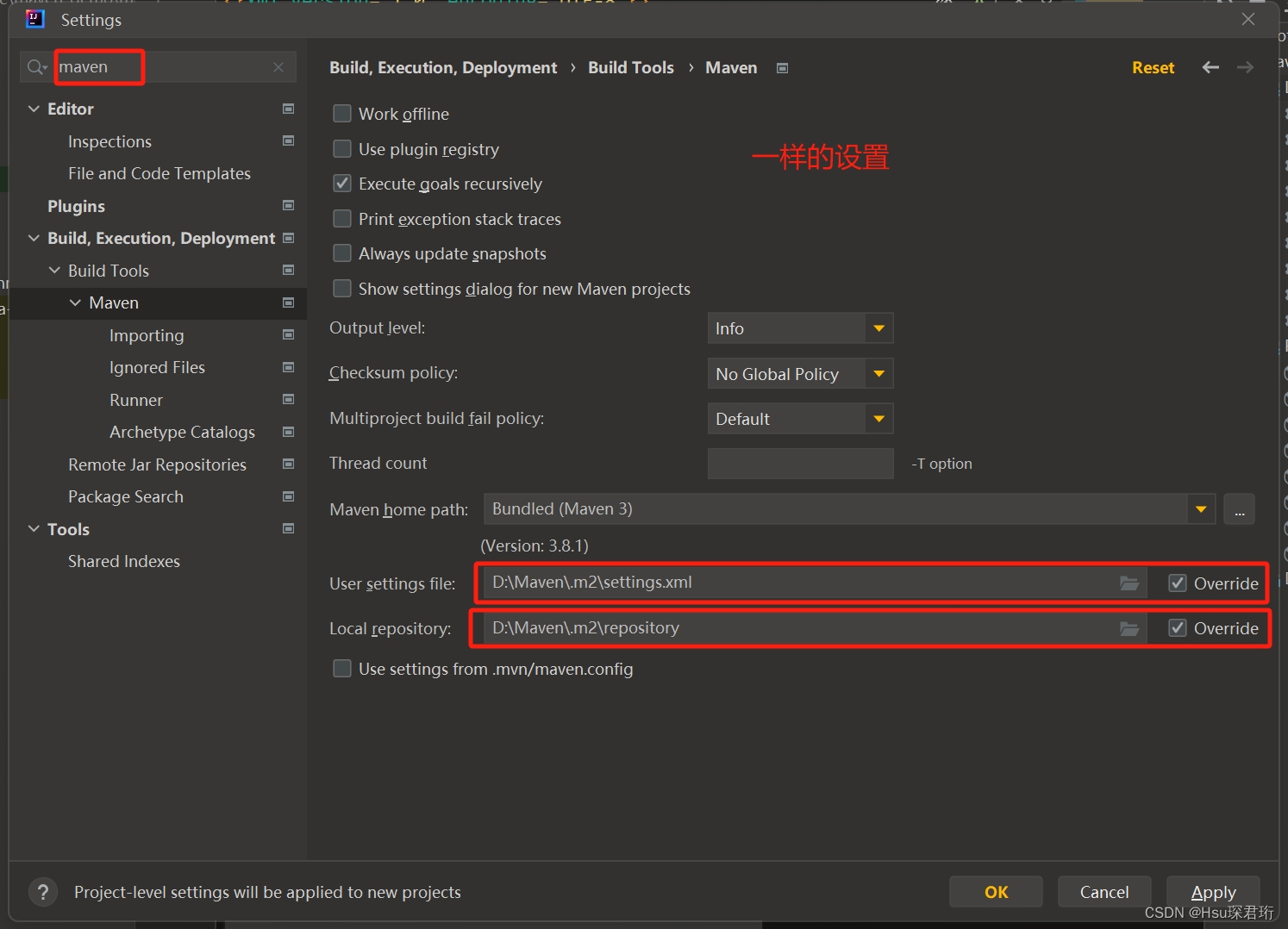Navigate back with the left arrow
Viewport: 1288px width, 929px height.
1210,67
